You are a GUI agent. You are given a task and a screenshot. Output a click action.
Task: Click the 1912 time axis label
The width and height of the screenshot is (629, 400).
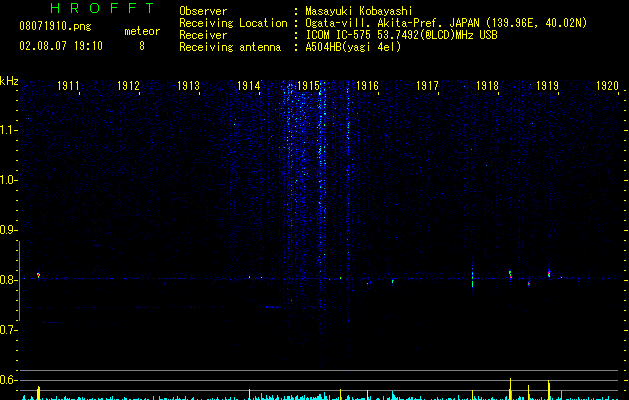pyautogui.click(x=128, y=86)
